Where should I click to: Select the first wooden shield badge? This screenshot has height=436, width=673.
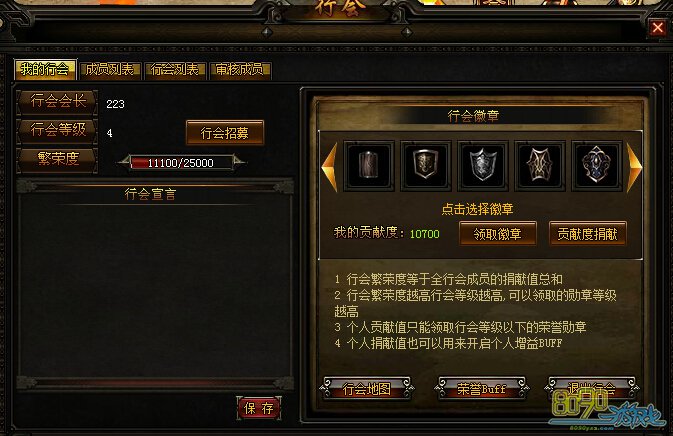[369, 165]
